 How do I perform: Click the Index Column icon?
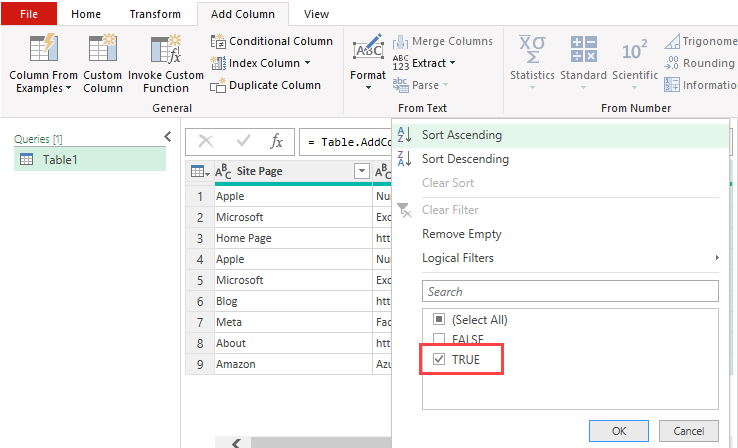218,63
